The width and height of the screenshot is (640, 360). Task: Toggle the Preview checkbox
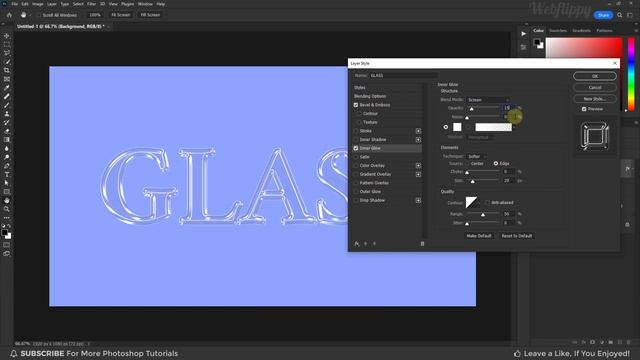[x=584, y=109]
